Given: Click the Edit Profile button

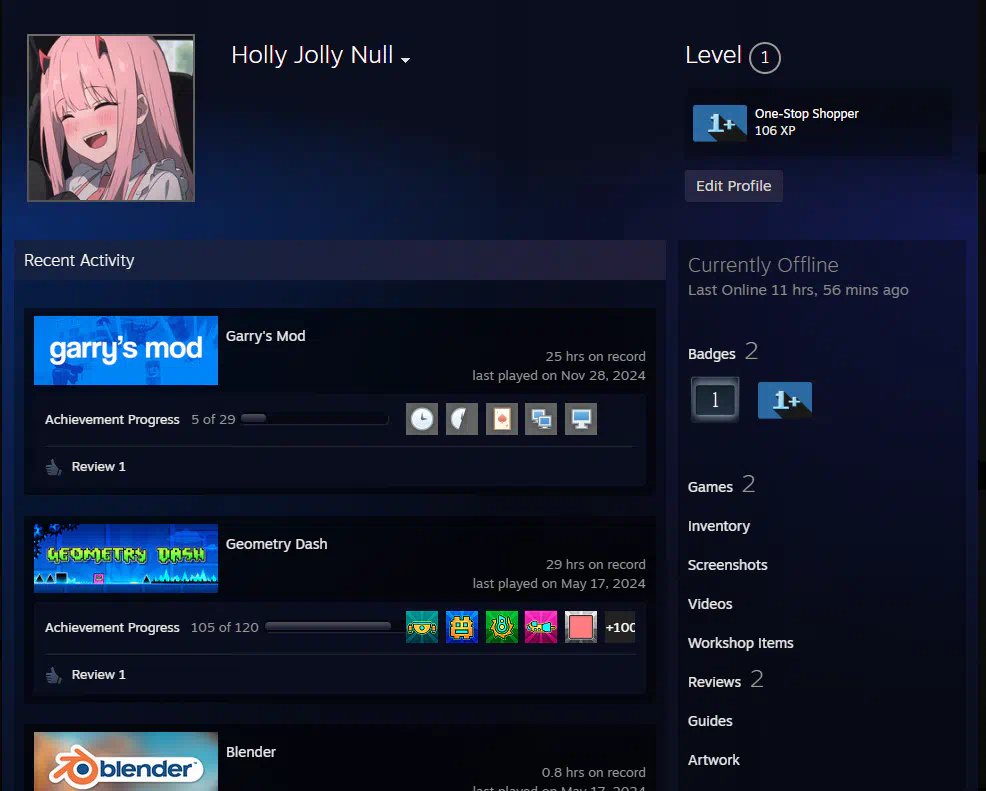Looking at the screenshot, I should [733, 186].
